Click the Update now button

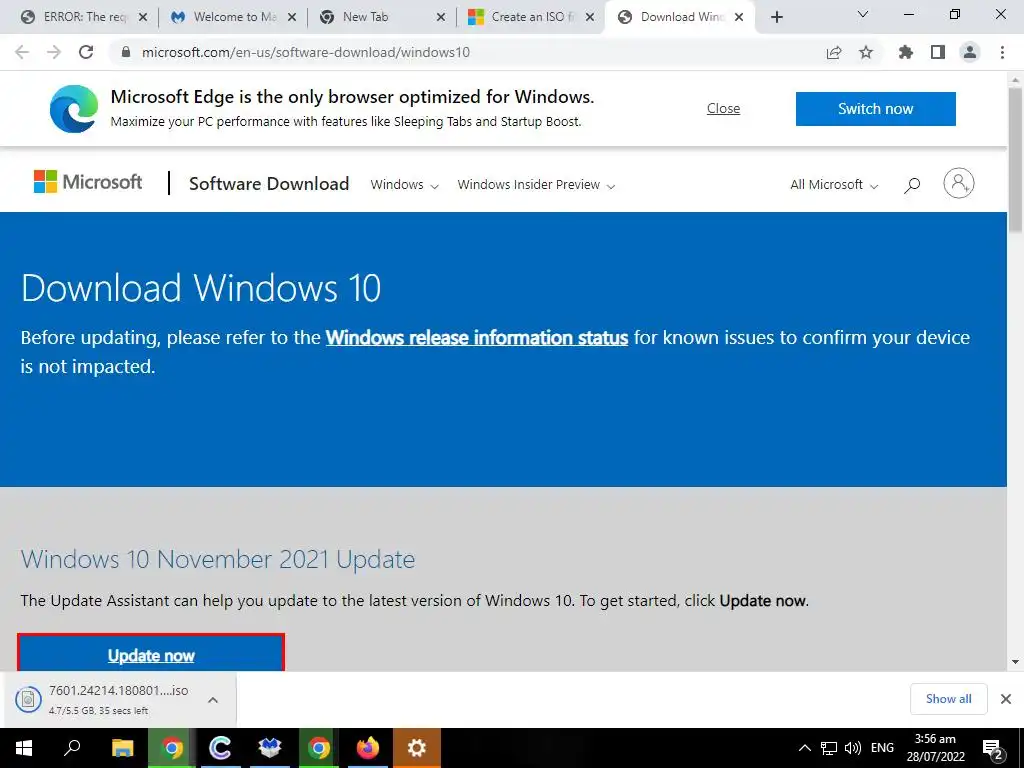pos(151,654)
